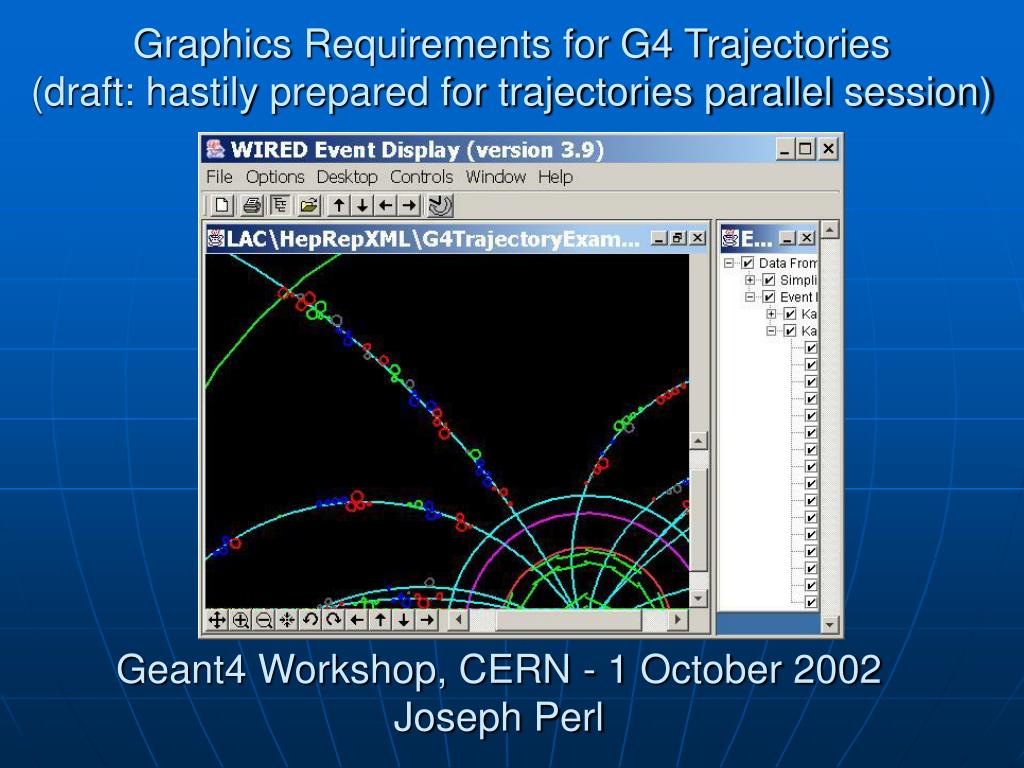Click left arrow of view's horizontal scrollbar

click(458, 619)
